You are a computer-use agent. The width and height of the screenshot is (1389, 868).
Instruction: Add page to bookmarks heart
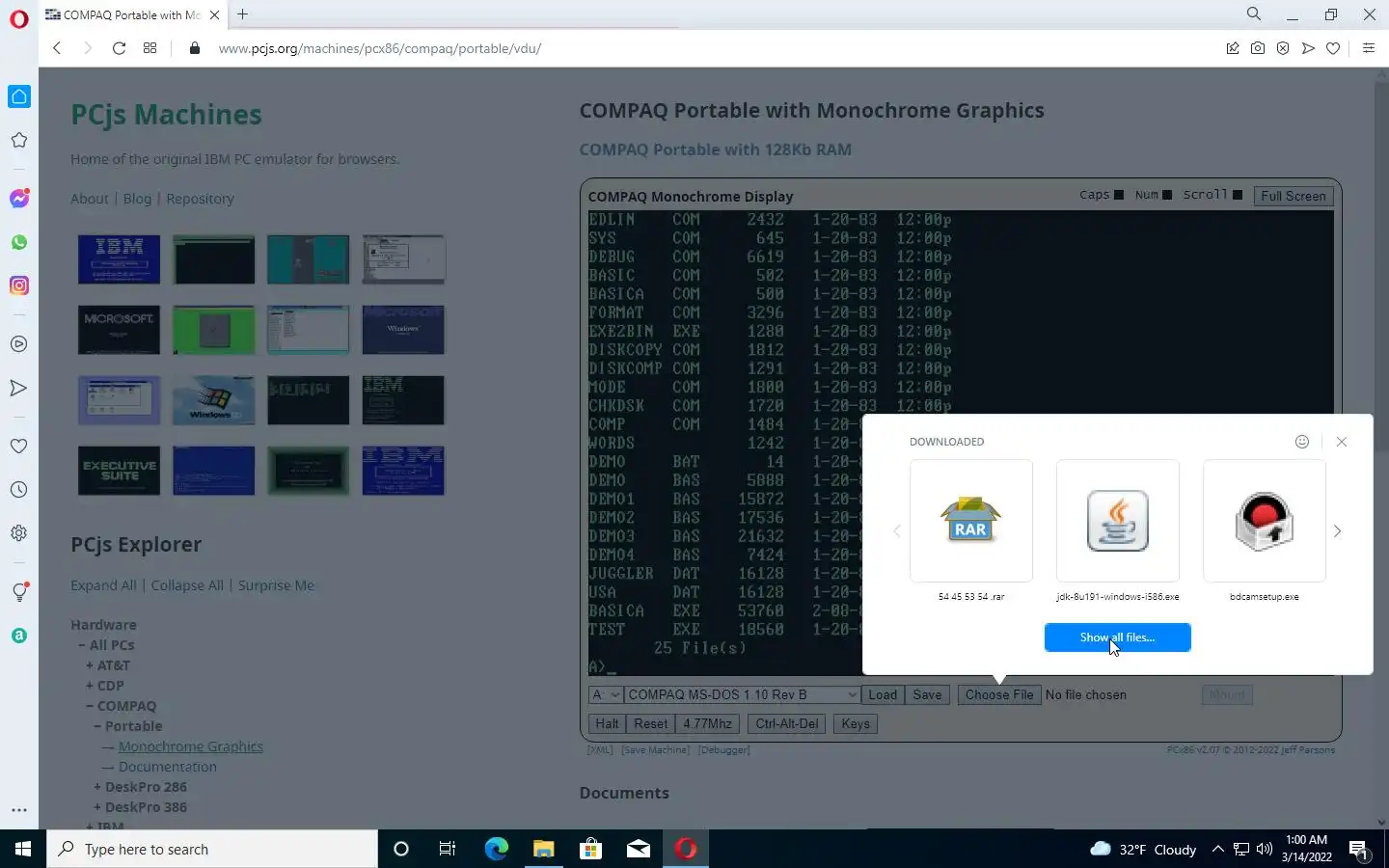point(1333,48)
